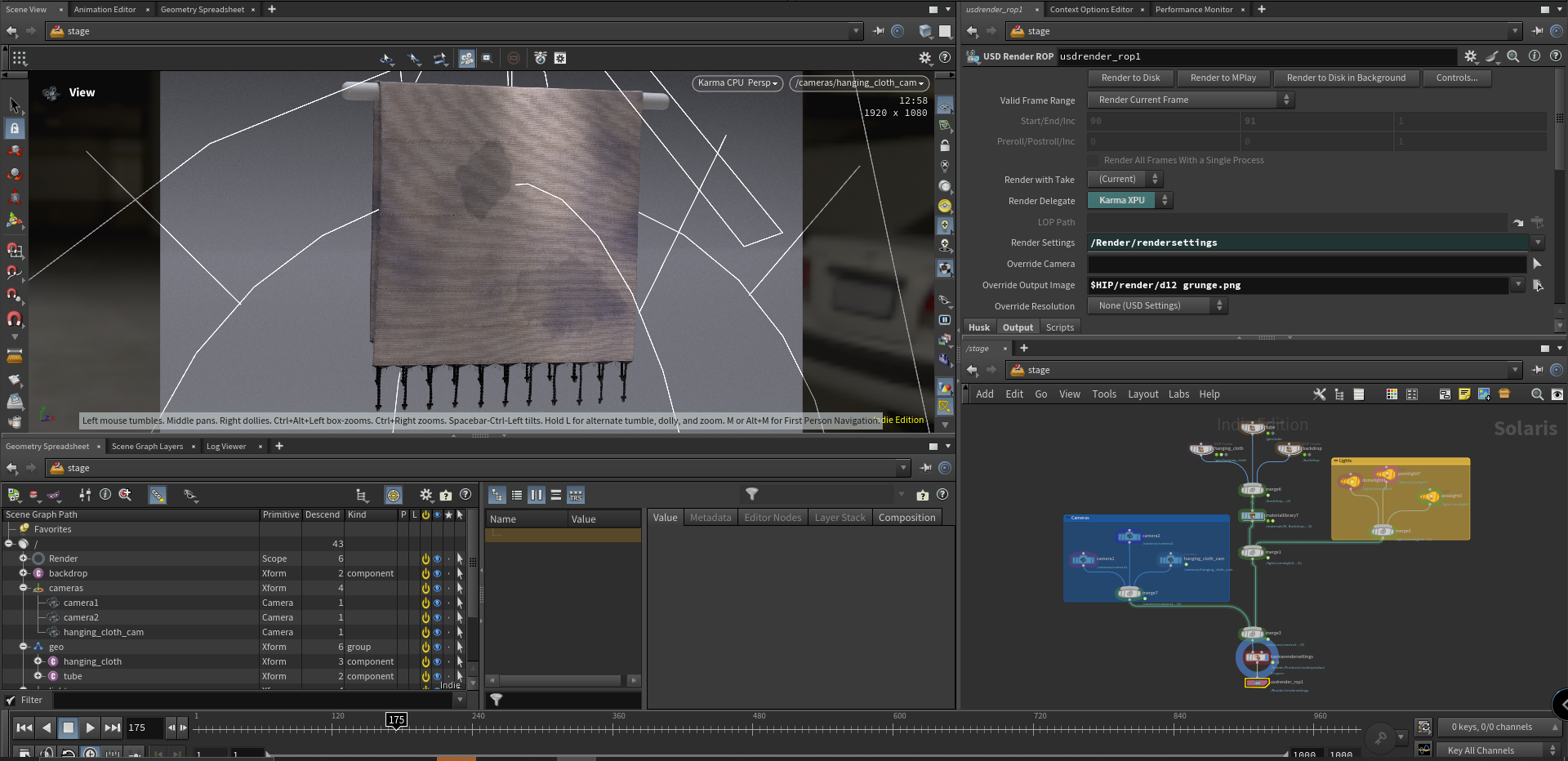
Task: Click the viewport display options gear icon
Action: (924, 58)
